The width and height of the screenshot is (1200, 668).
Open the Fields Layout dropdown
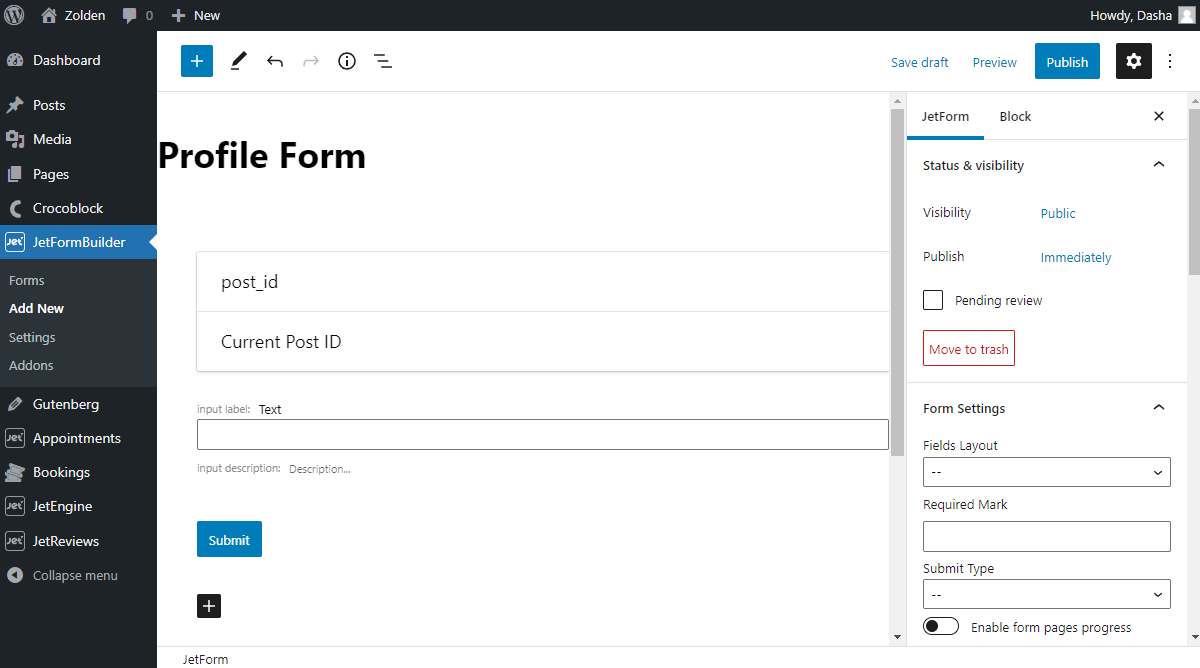(1046, 471)
